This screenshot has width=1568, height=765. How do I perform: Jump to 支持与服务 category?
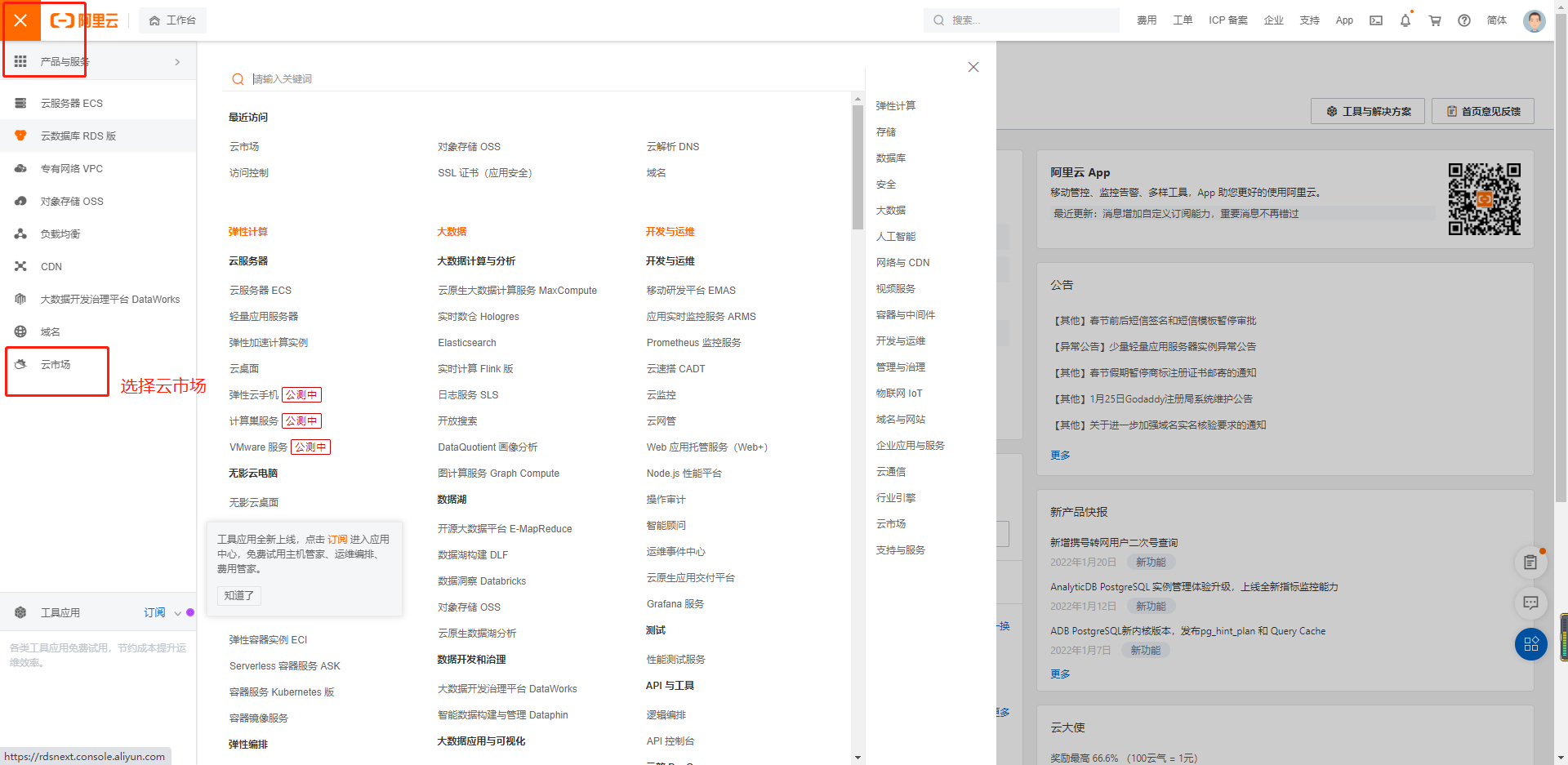click(x=901, y=550)
